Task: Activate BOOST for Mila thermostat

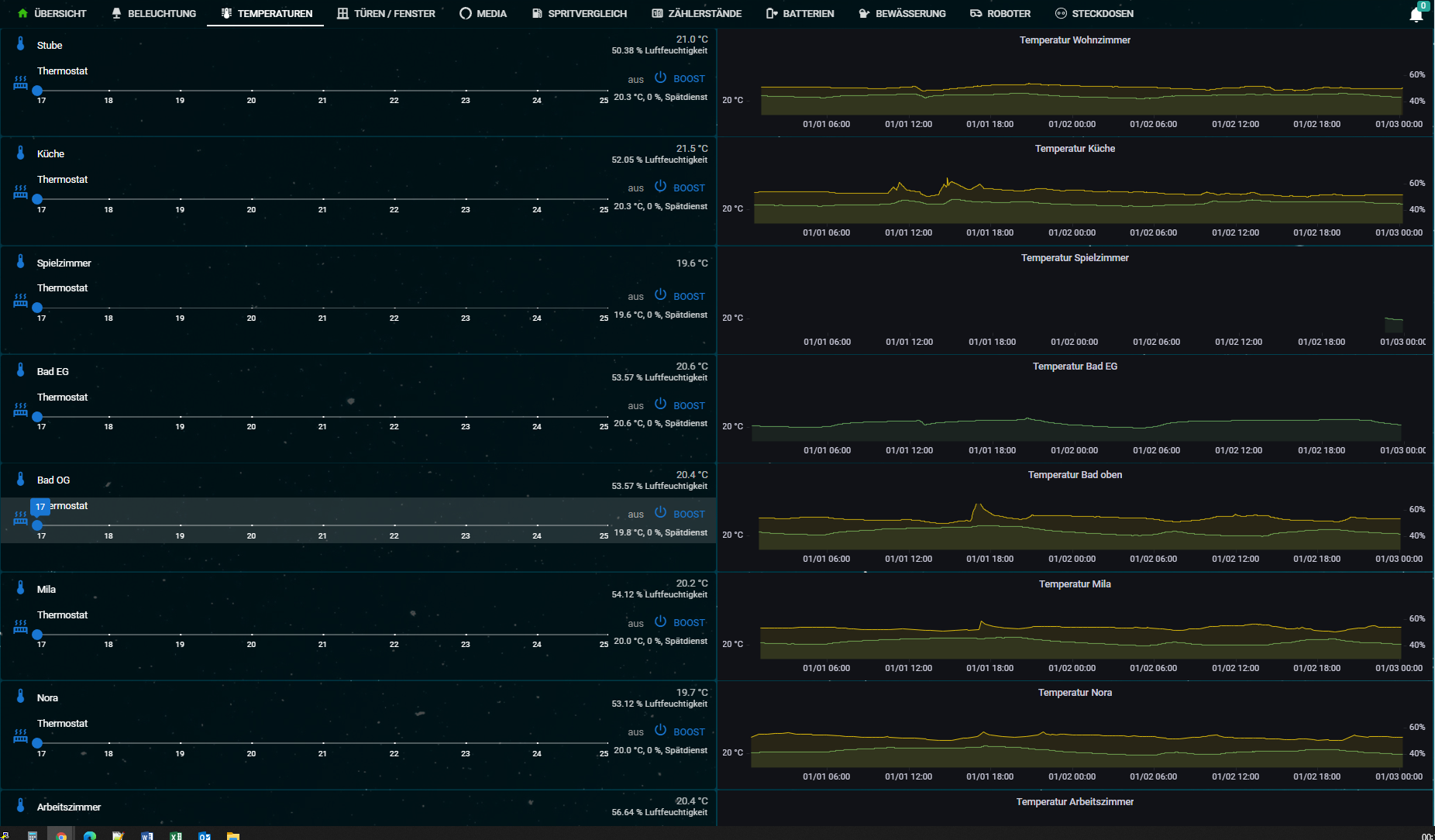Action: point(689,623)
